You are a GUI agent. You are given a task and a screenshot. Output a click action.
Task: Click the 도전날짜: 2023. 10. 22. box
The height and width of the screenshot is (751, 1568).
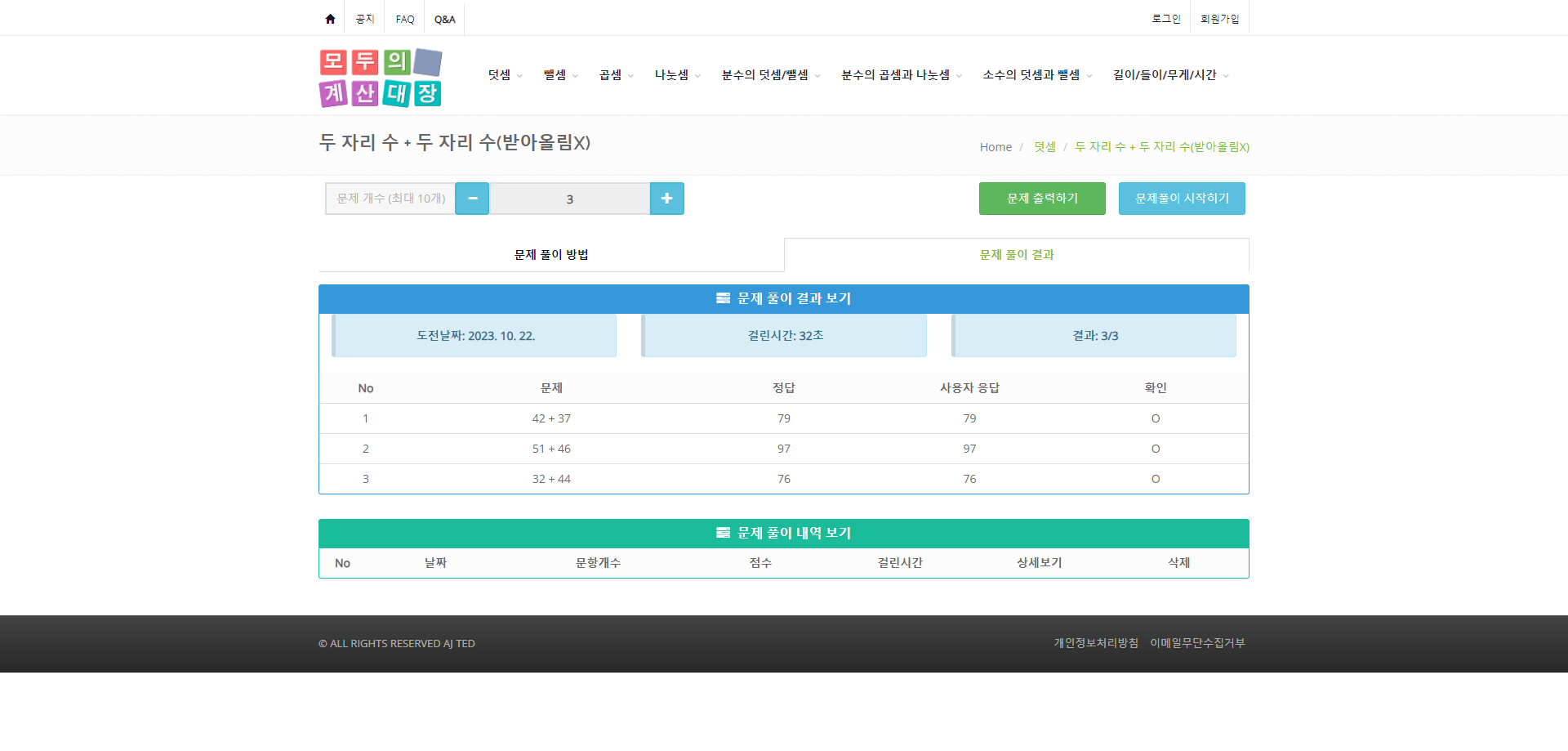pos(474,336)
